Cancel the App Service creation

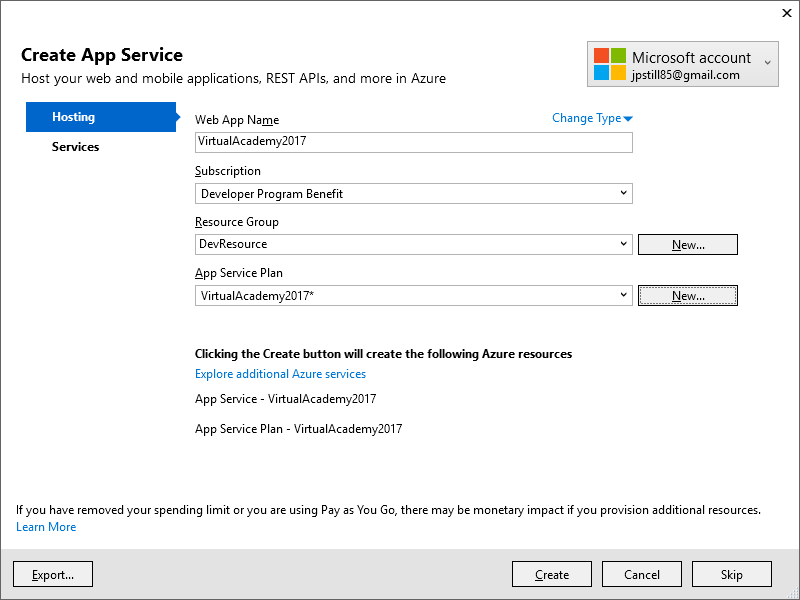pyautogui.click(x=642, y=574)
